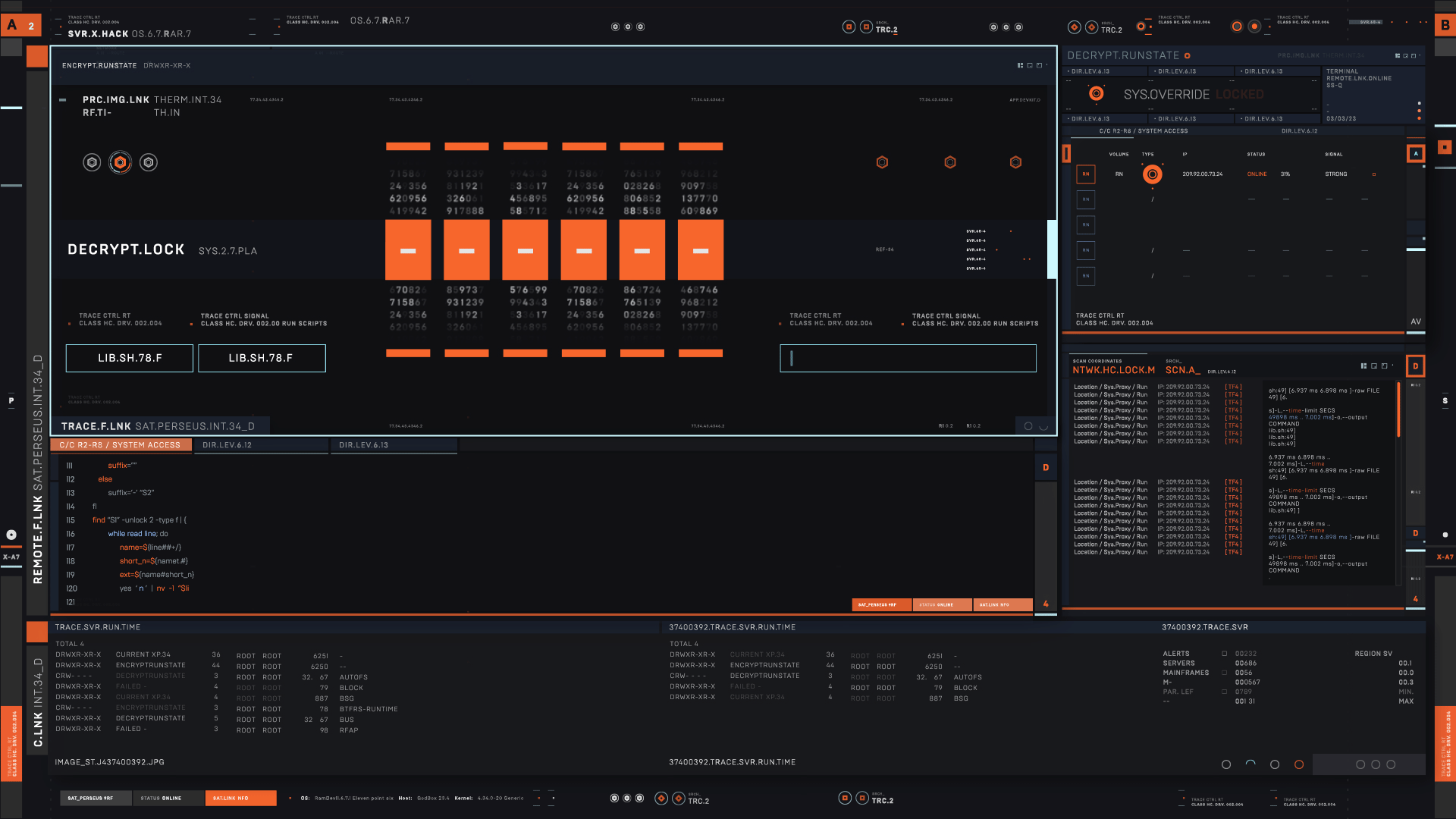
Task: Expand the last DECRYPT.LOCK orange block
Action: (700, 250)
